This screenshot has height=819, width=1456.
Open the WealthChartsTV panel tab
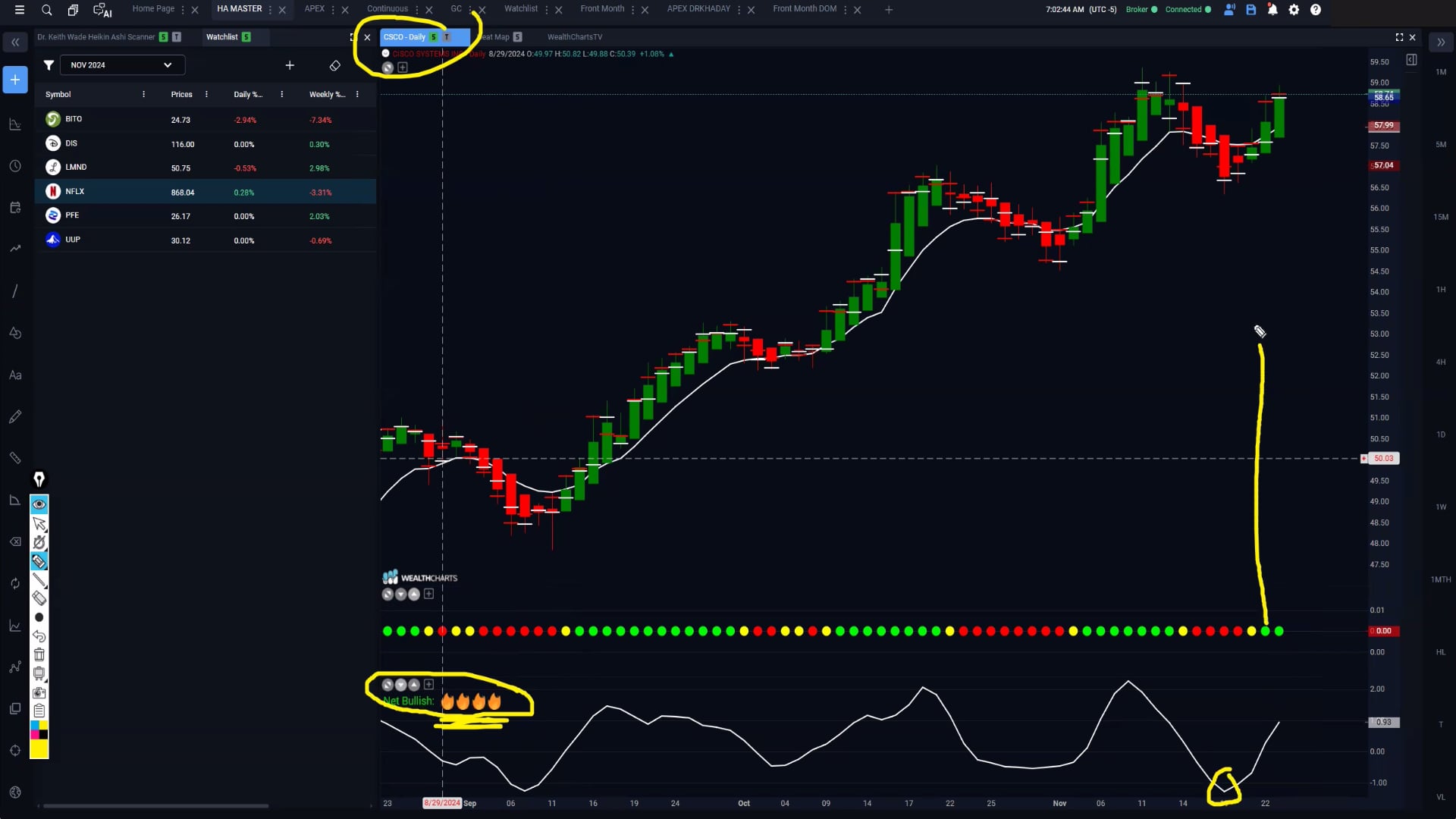(575, 37)
